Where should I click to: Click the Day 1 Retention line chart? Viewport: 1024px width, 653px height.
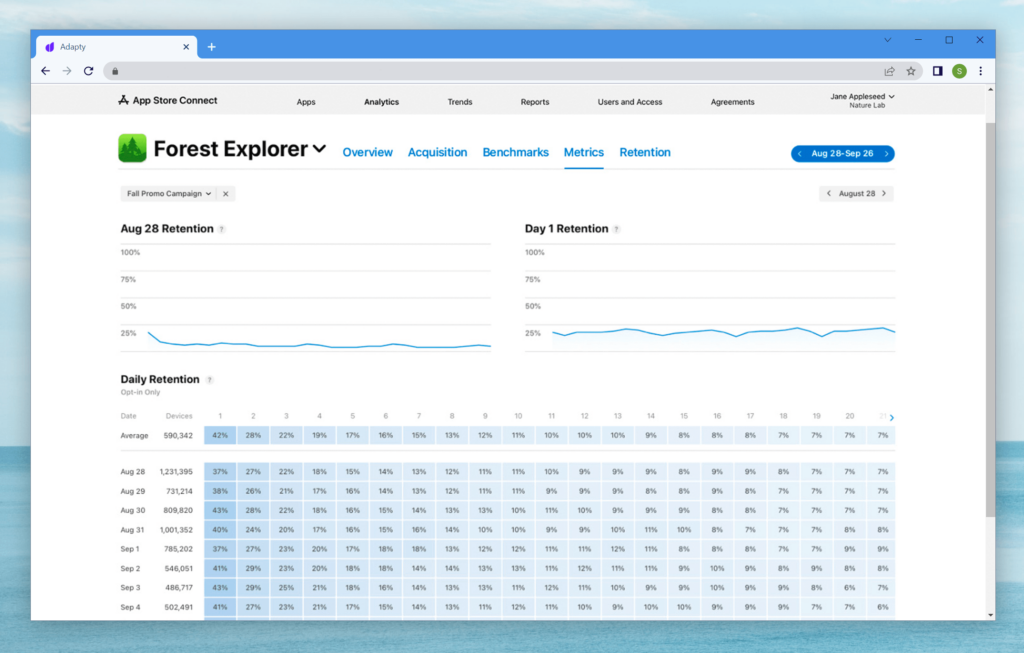(x=710, y=299)
